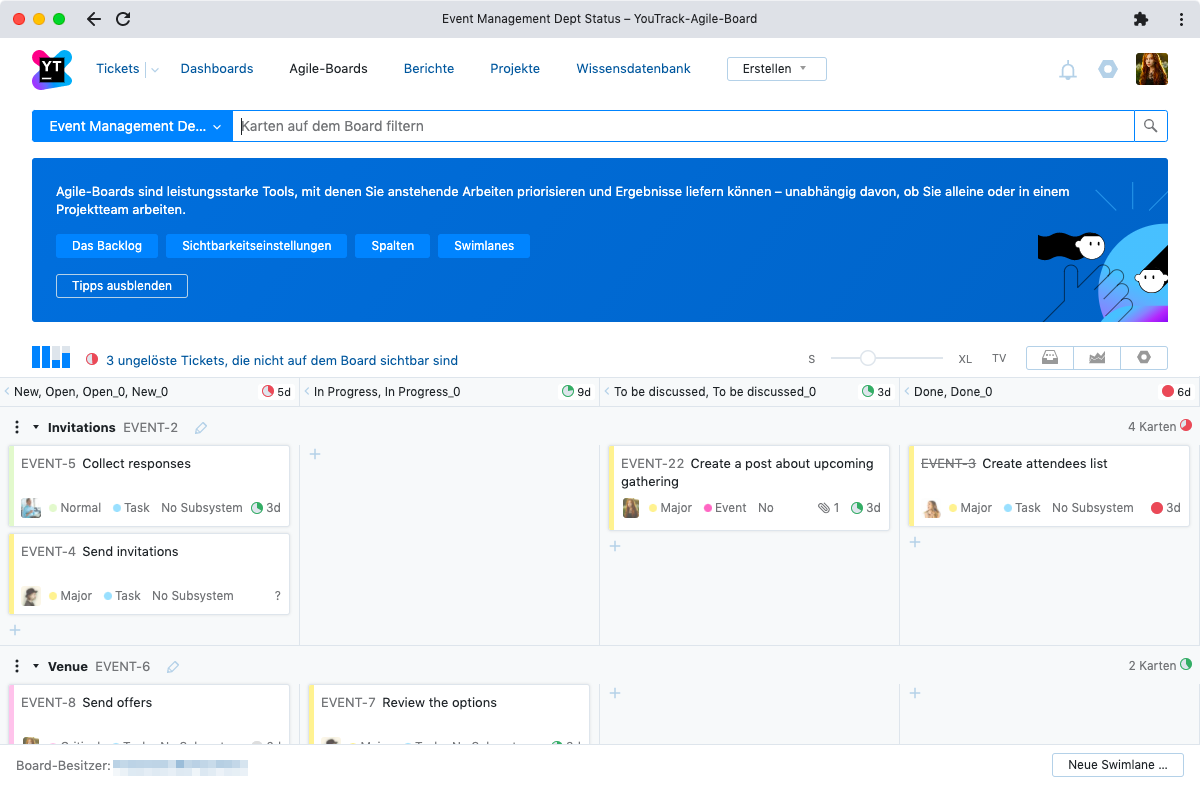Click the card size slider handle
This screenshot has width=1200, height=800.
(x=868, y=358)
